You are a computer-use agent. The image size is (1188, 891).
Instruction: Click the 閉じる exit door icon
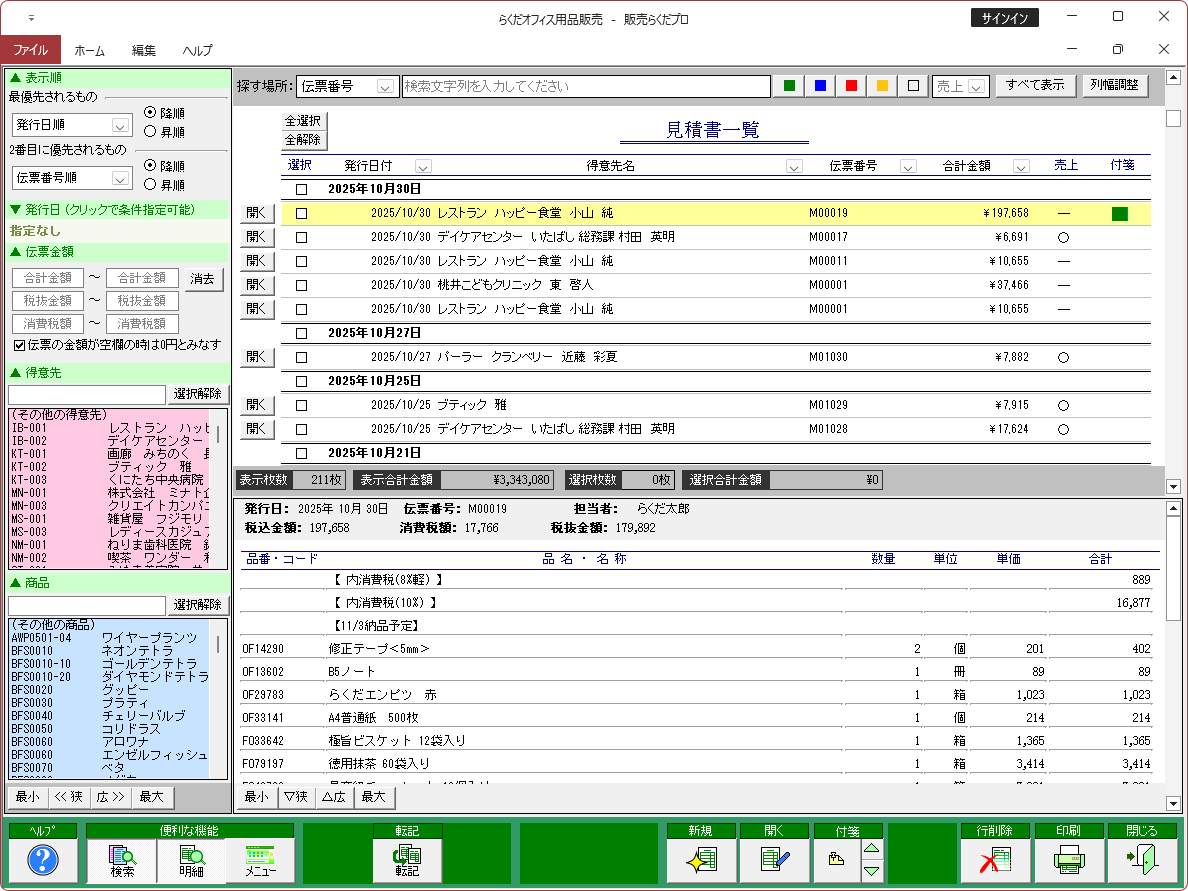tap(1141, 860)
